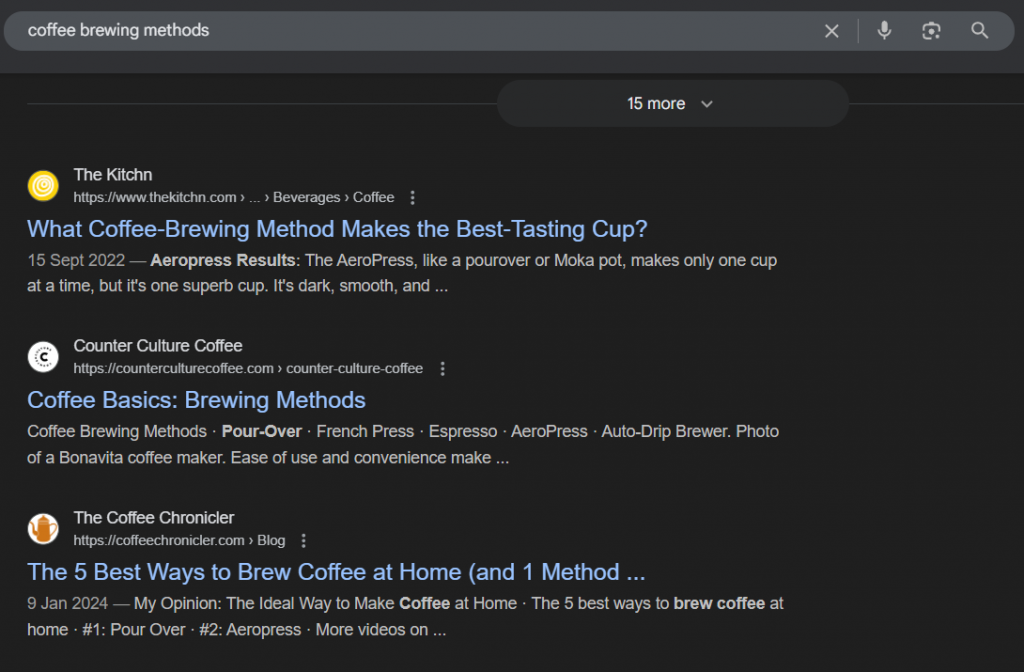Click the Blog breadcrumb under Coffee Chronicler
The width and height of the screenshot is (1024, 672).
(271, 540)
